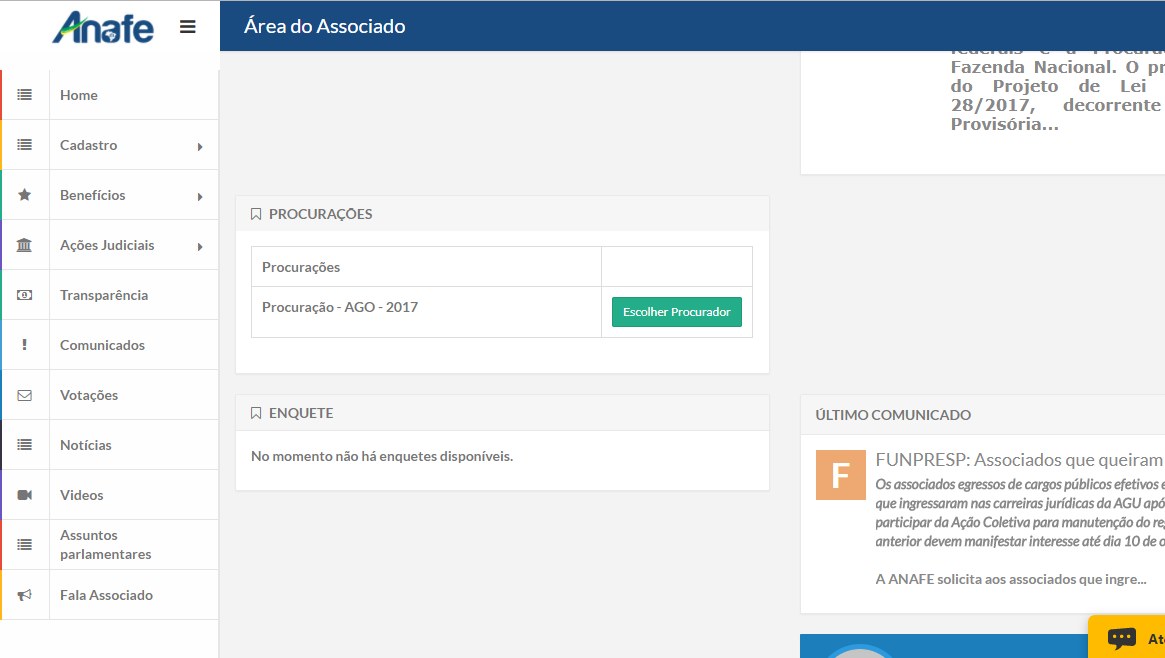Click the courthouse icon for Ações Judiciais
This screenshot has height=658, width=1165.
click(25, 245)
